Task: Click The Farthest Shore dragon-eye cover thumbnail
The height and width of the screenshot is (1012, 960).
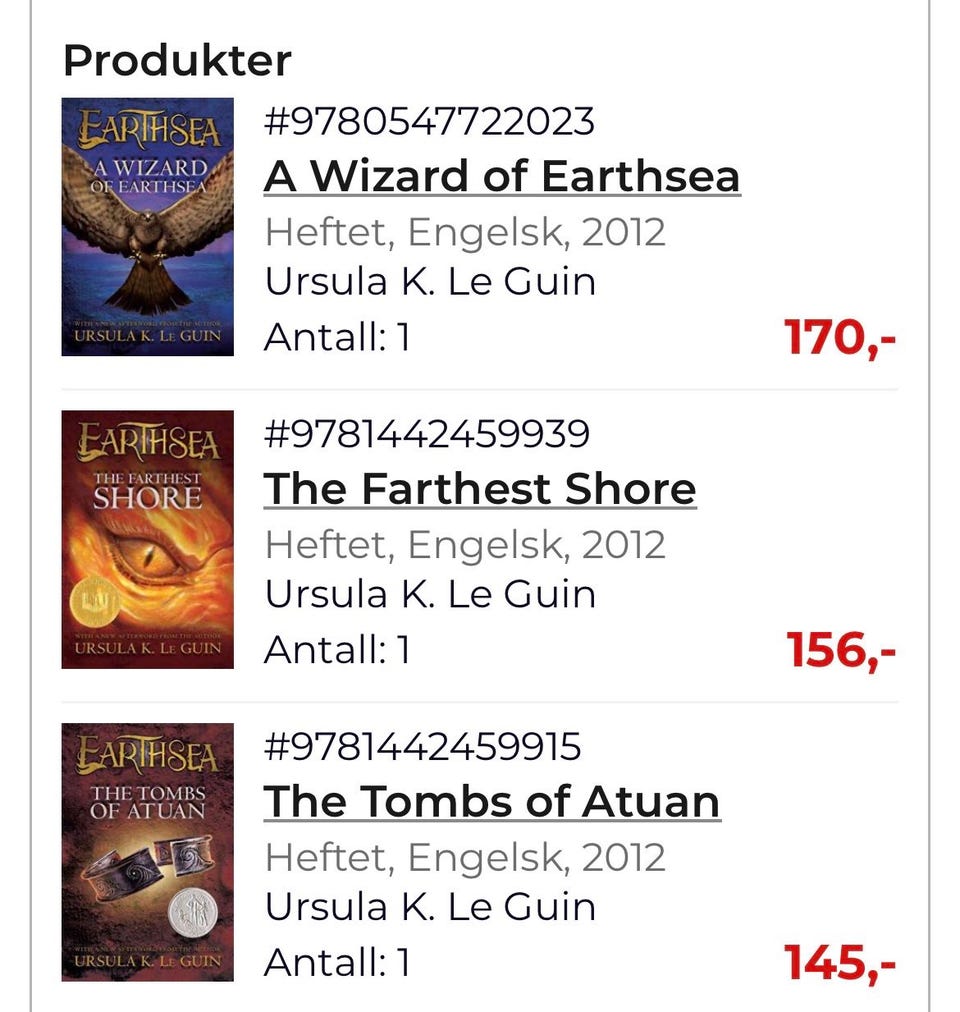Action: pos(147,540)
